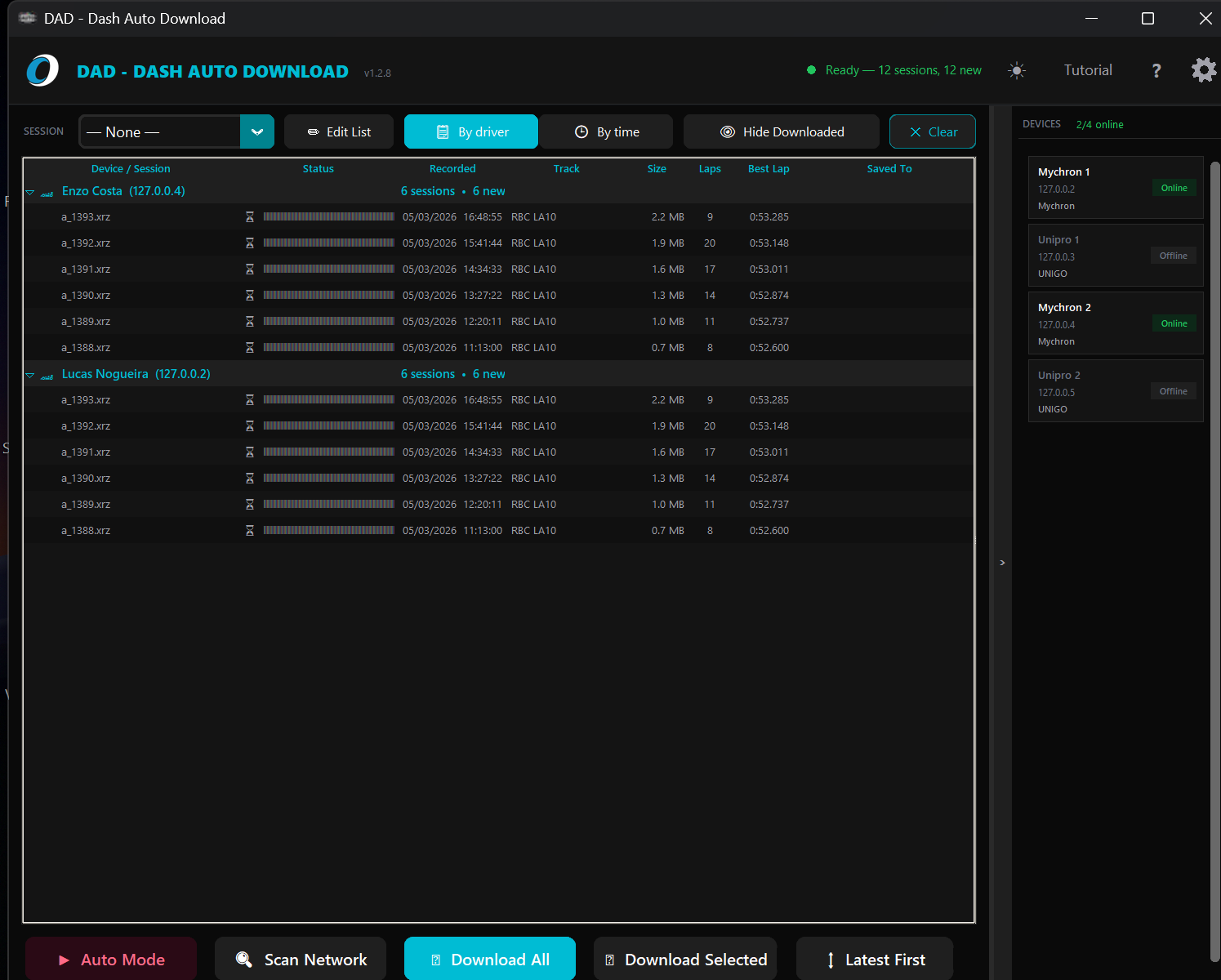Sort by Status column header

pyautogui.click(x=318, y=169)
